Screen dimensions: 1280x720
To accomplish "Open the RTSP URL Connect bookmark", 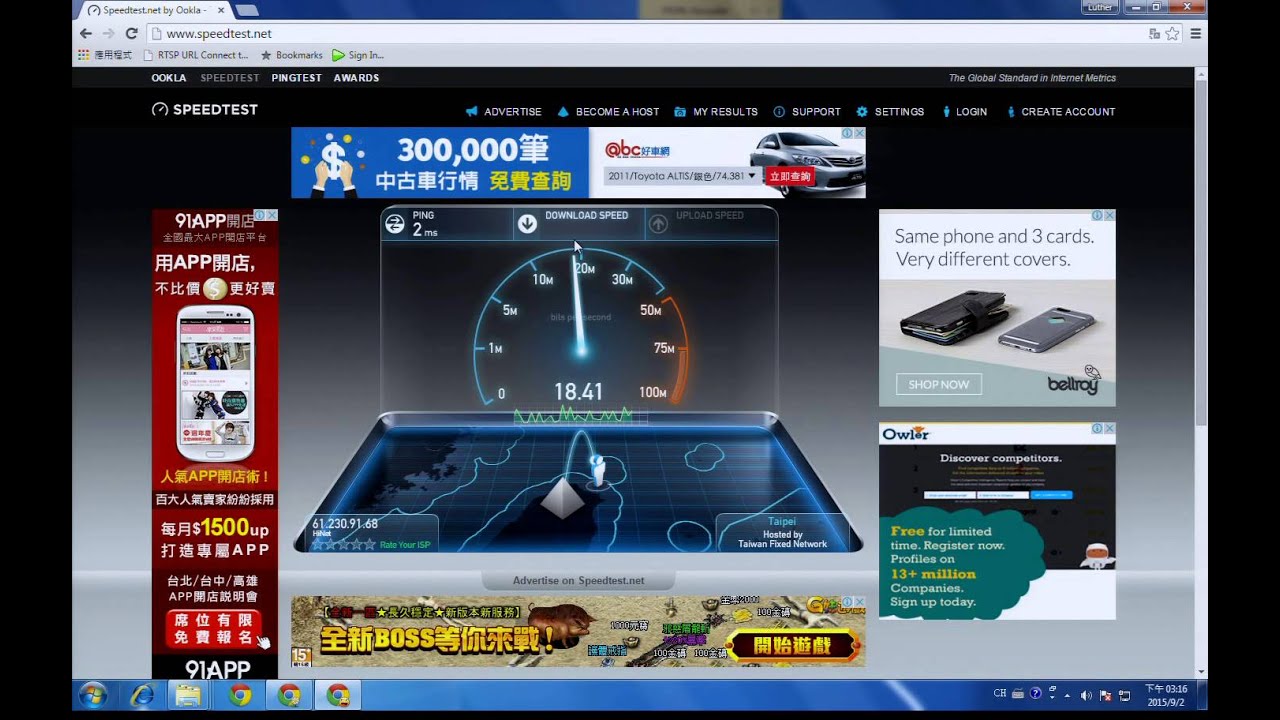I will pos(196,55).
